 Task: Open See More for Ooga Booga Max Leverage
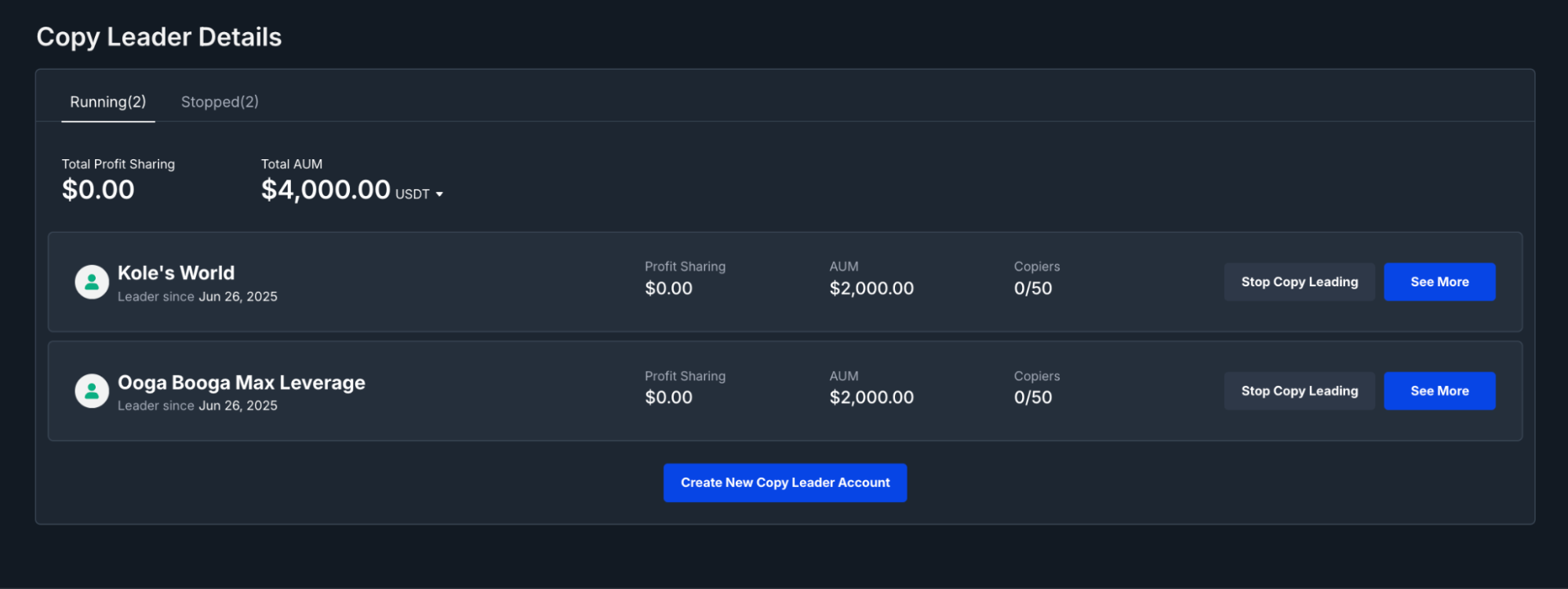1439,391
